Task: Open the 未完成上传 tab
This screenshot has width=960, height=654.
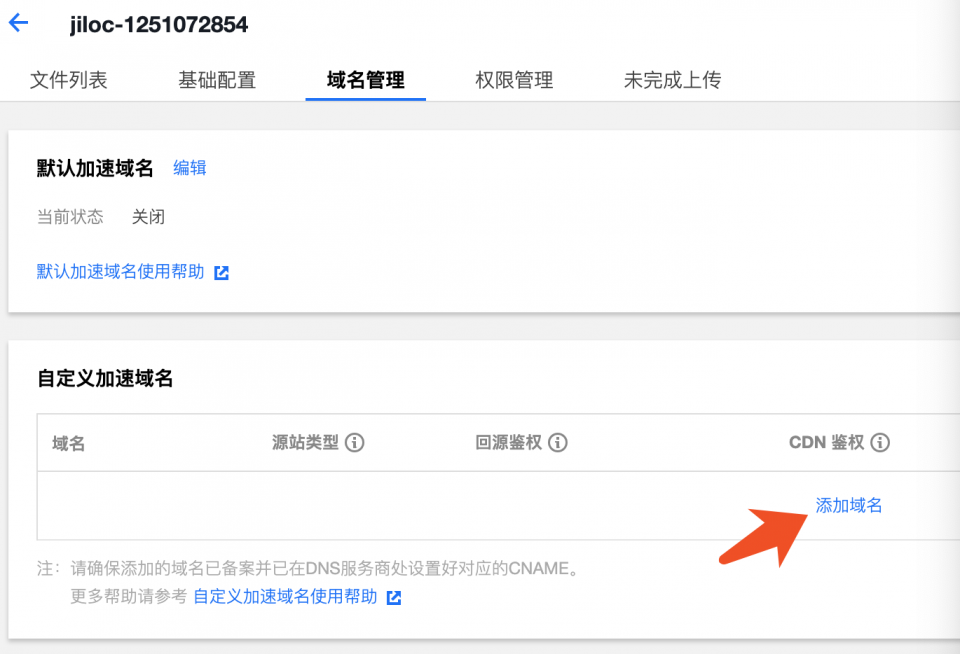Action: click(672, 80)
